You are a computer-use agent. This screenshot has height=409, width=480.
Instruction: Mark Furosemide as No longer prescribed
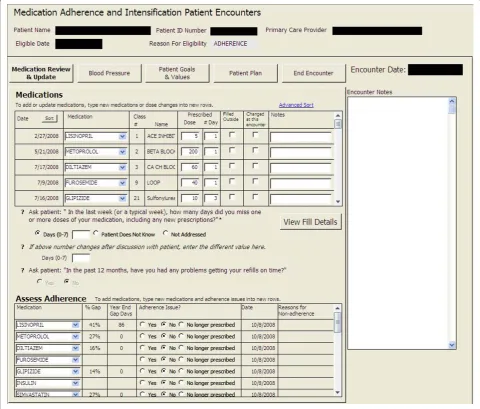click(x=181, y=359)
